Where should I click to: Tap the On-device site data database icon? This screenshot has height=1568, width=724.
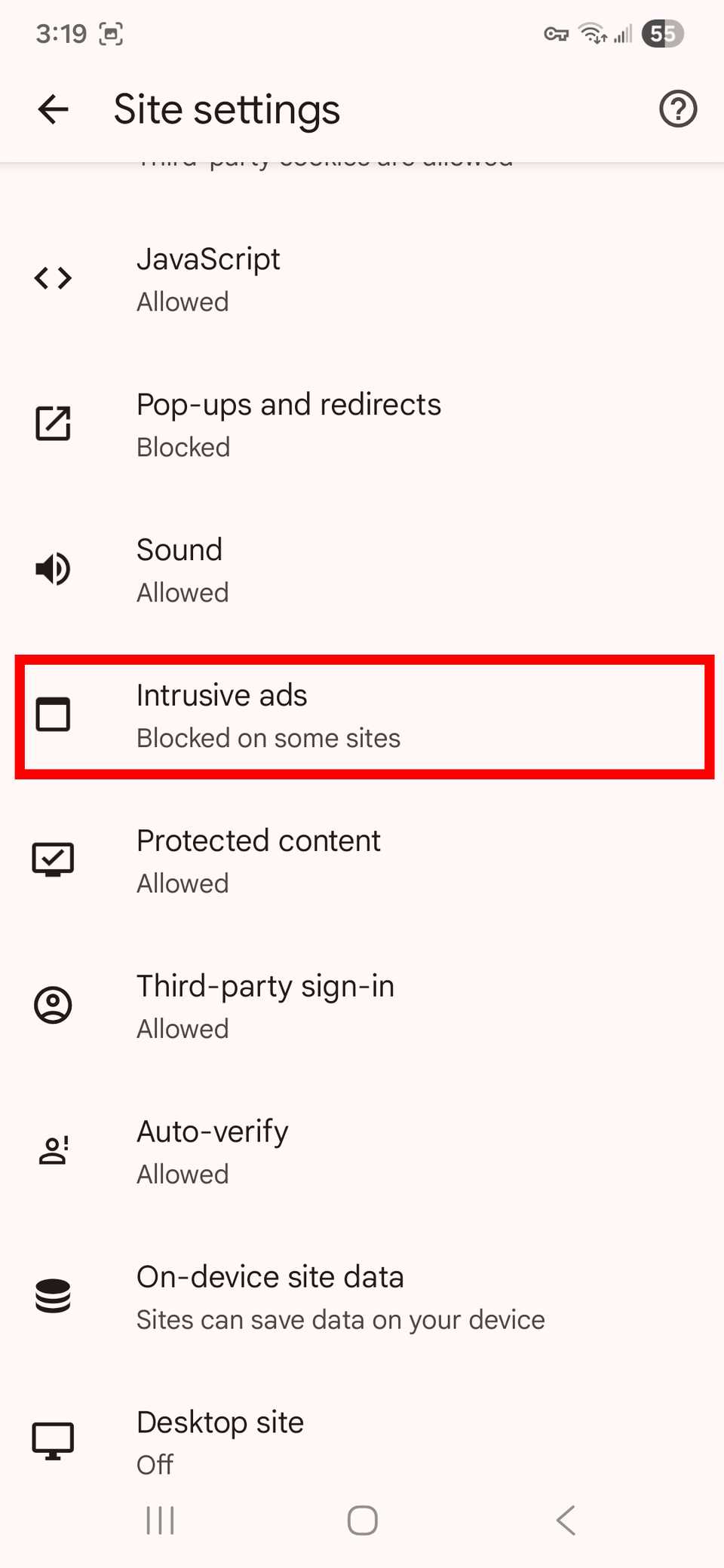click(54, 1296)
